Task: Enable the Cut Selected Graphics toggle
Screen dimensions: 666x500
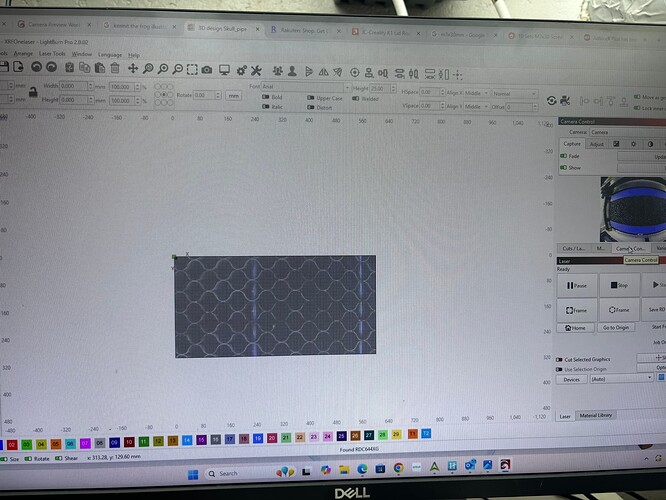Action: (560, 358)
